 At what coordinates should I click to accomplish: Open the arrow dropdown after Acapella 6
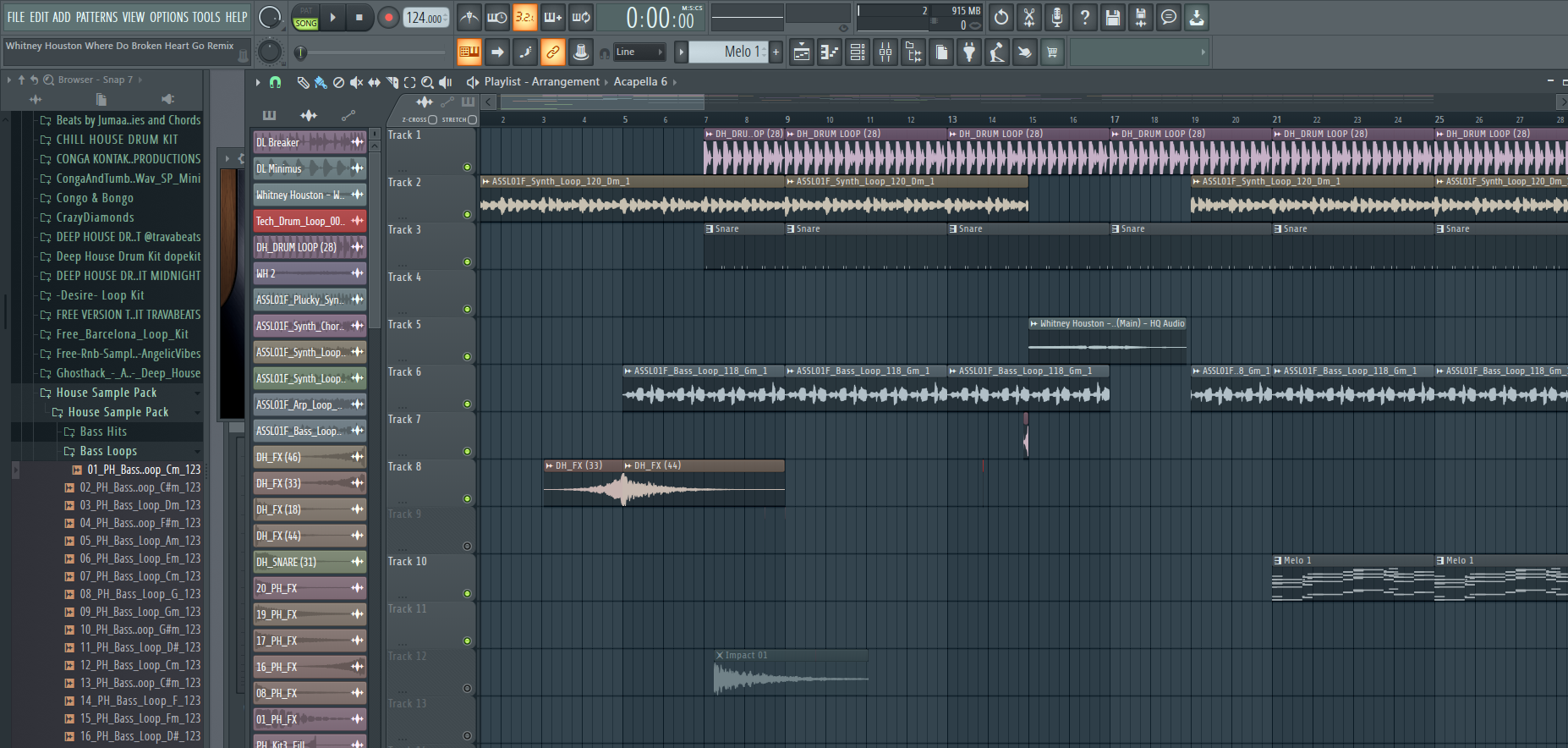click(x=674, y=82)
